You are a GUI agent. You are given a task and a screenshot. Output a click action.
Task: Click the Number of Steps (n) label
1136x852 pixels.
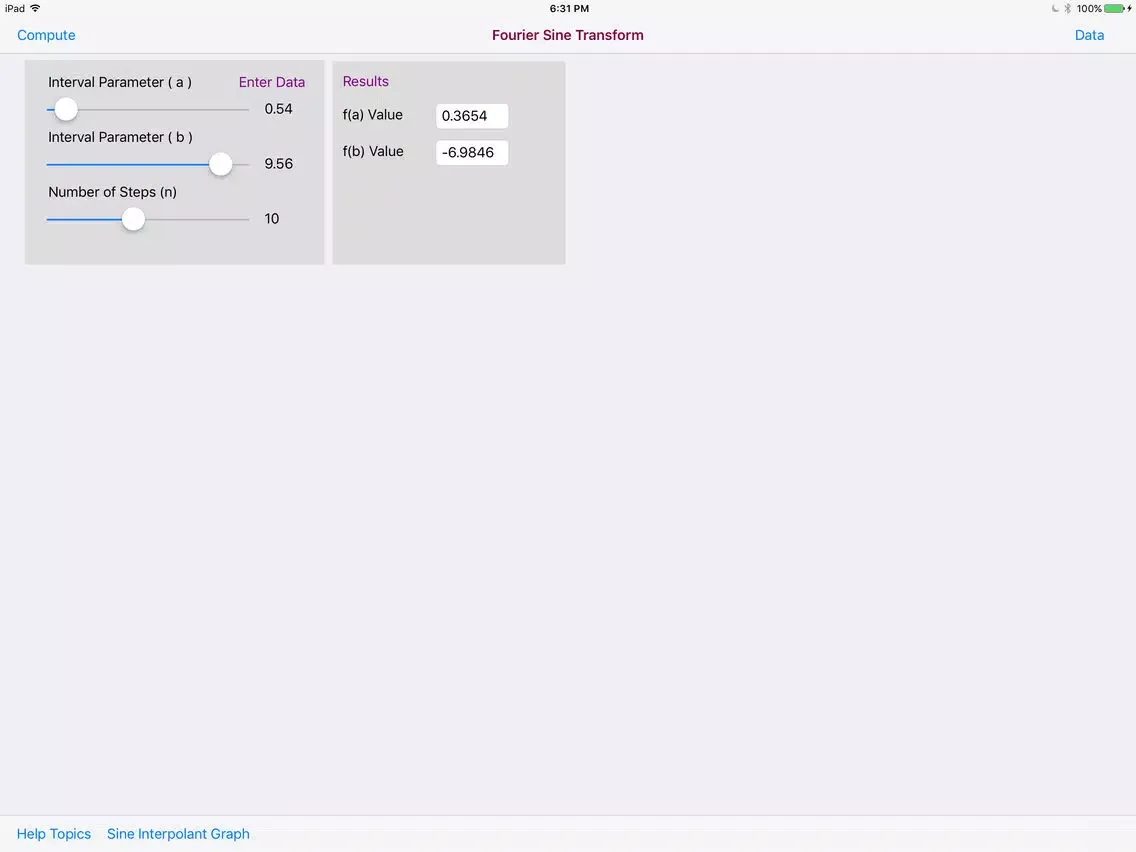[112, 192]
